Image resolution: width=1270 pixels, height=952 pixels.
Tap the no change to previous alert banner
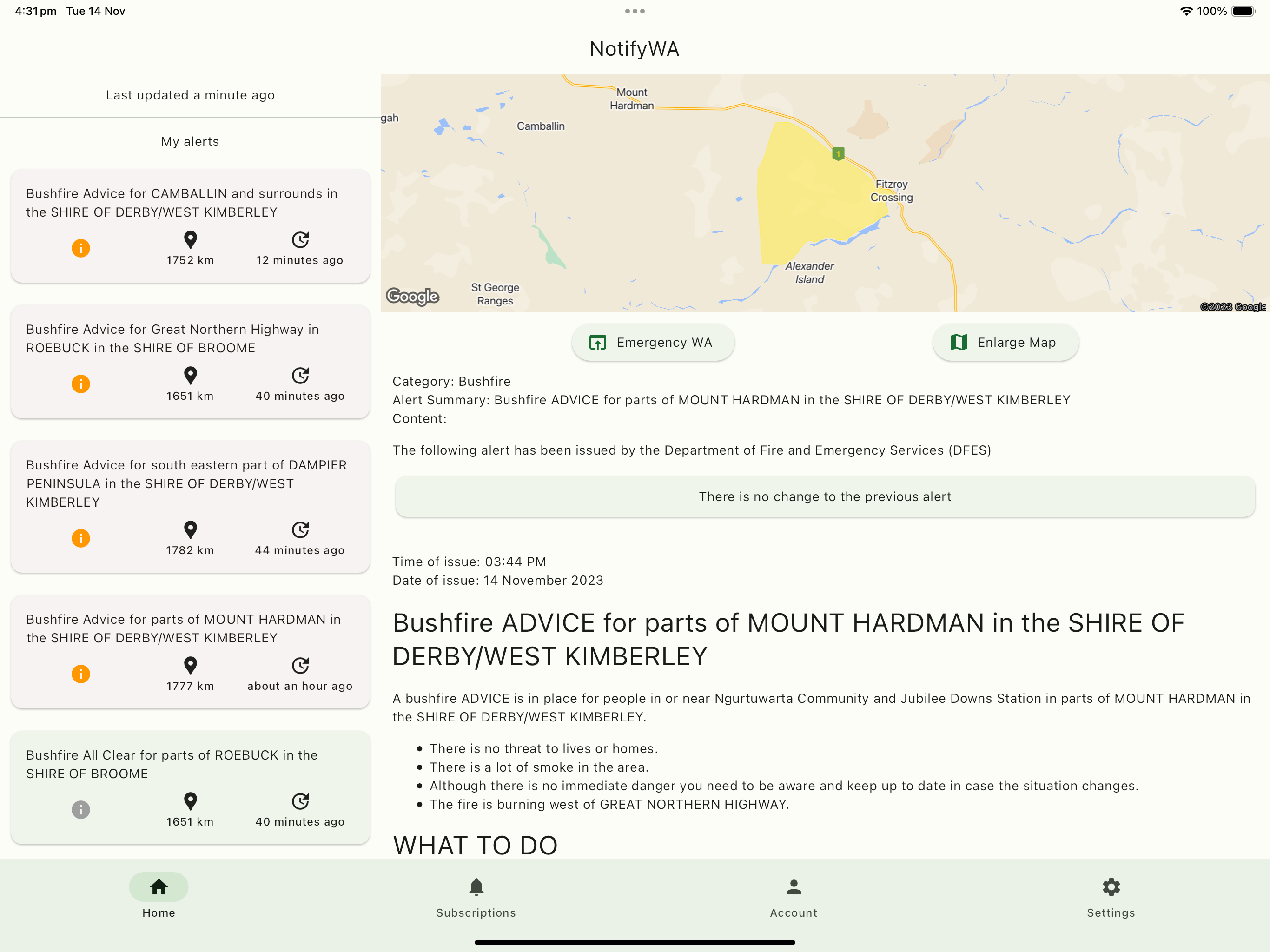click(x=825, y=496)
